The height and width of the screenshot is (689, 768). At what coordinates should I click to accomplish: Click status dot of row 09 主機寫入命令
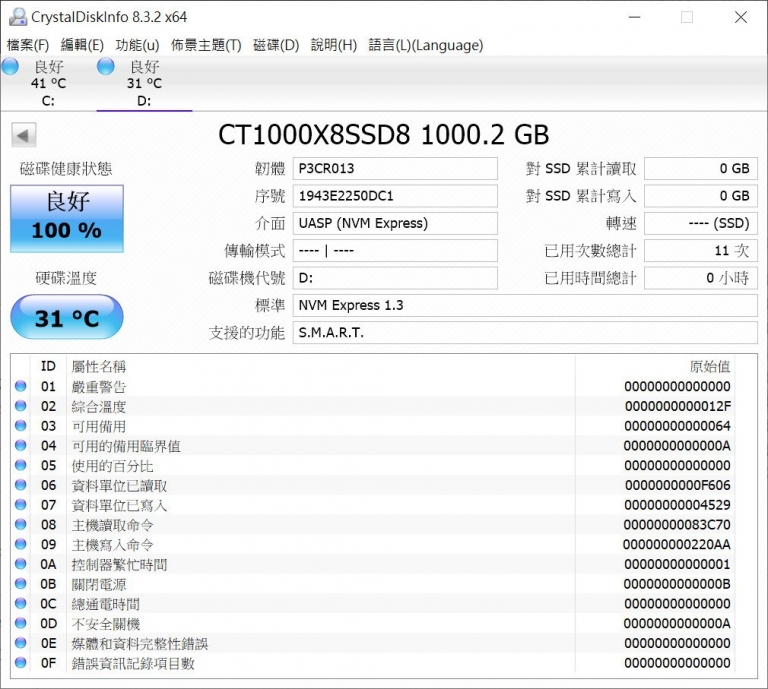point(21,545)
